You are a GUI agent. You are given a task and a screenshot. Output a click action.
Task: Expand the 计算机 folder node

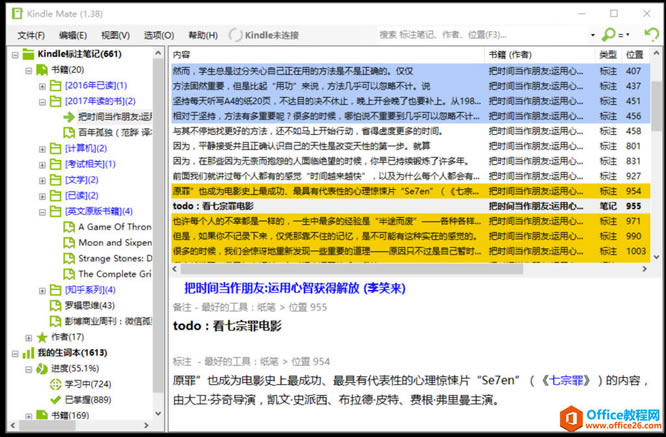[x=42, y=149]
